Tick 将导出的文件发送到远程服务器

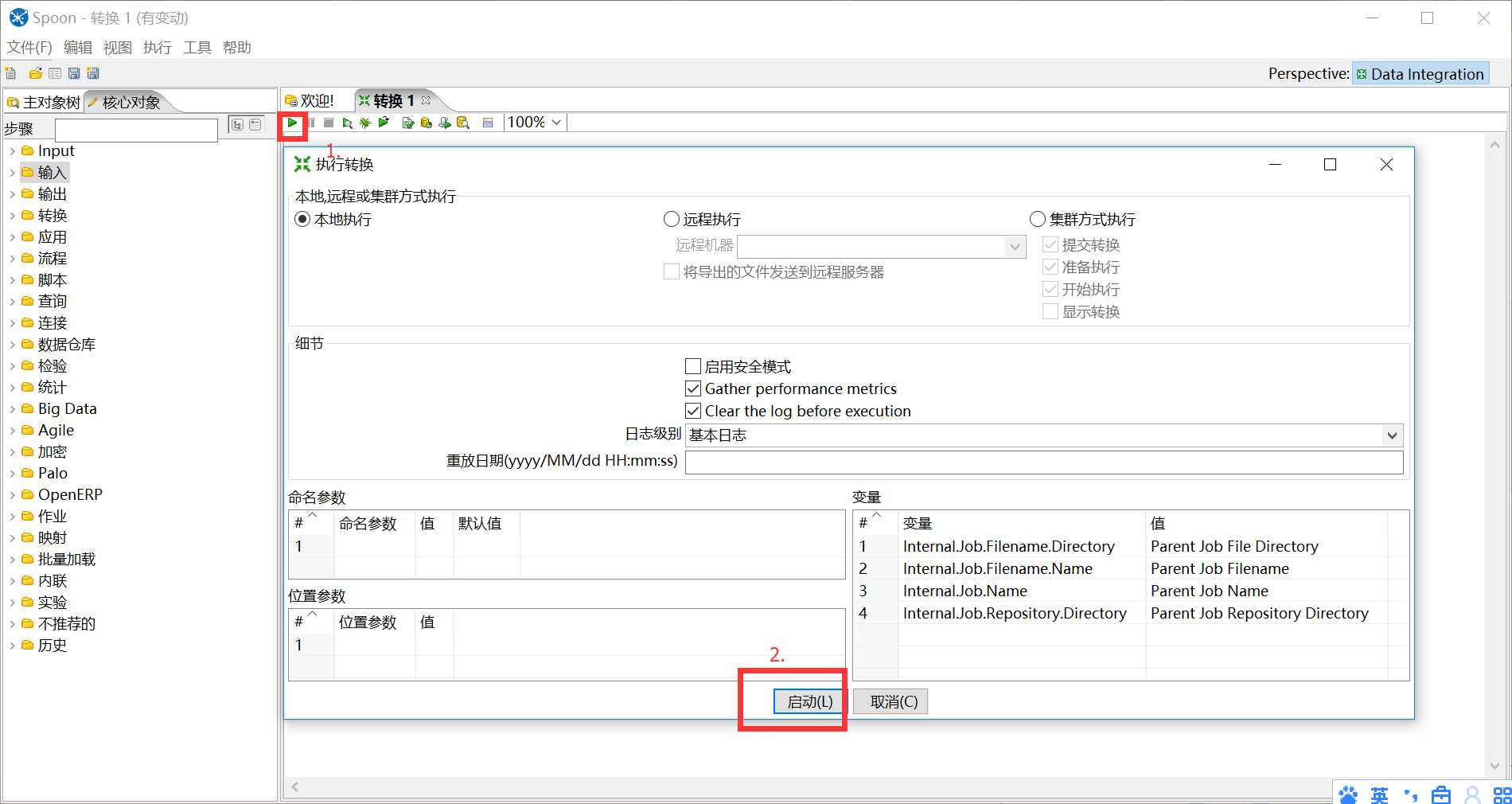pos(672,271)
